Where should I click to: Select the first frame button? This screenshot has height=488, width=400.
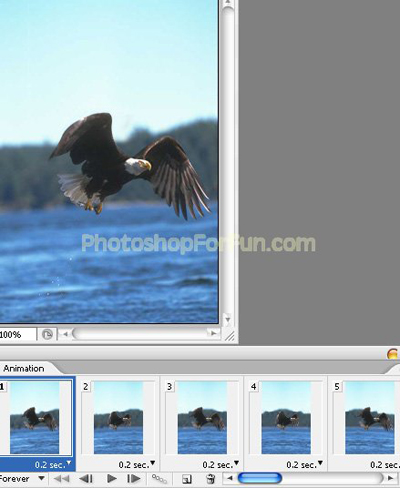coord(62,479)
